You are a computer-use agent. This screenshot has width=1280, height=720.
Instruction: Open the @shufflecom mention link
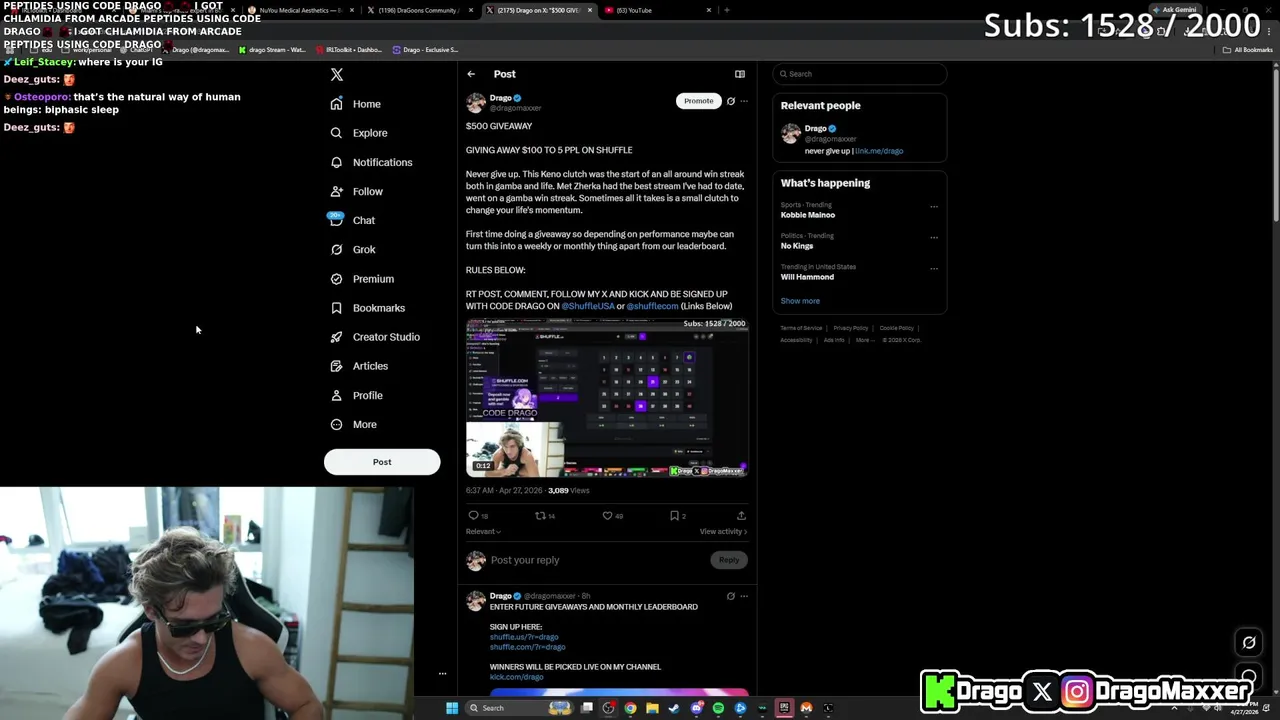pos(652,306)
